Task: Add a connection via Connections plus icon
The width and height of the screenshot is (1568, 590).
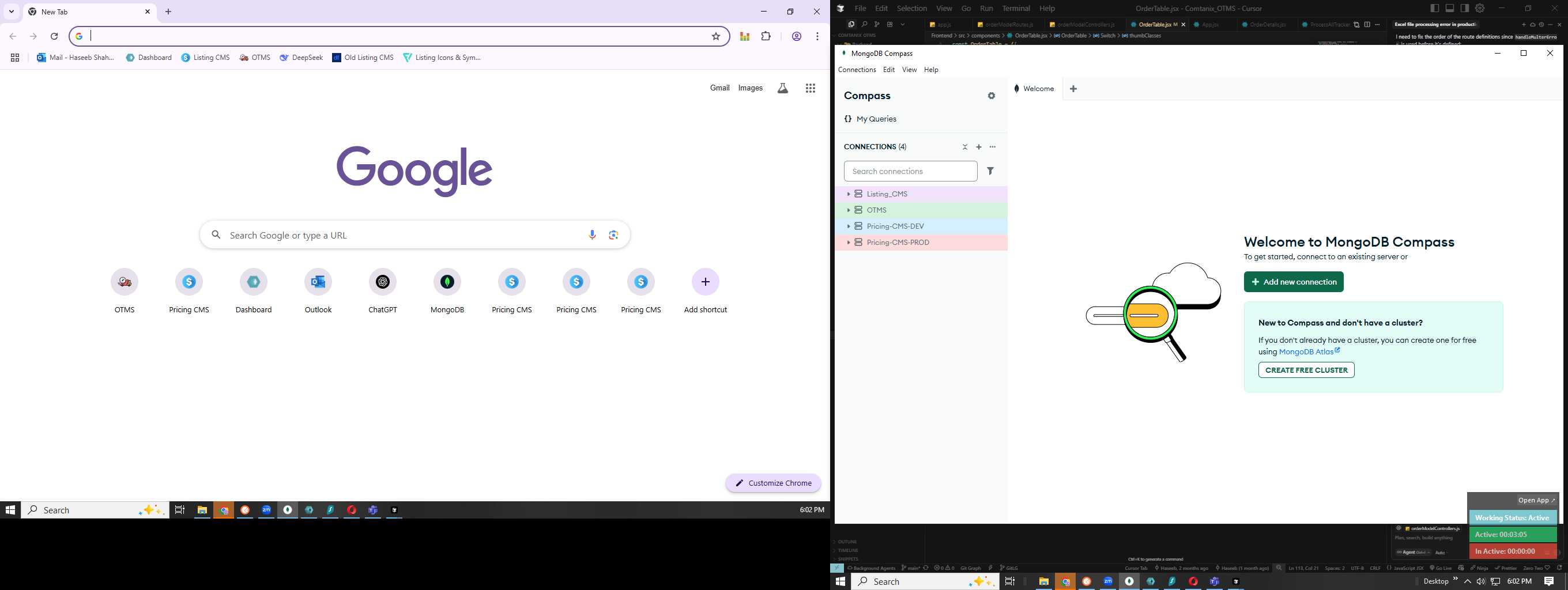Action: 979,147
